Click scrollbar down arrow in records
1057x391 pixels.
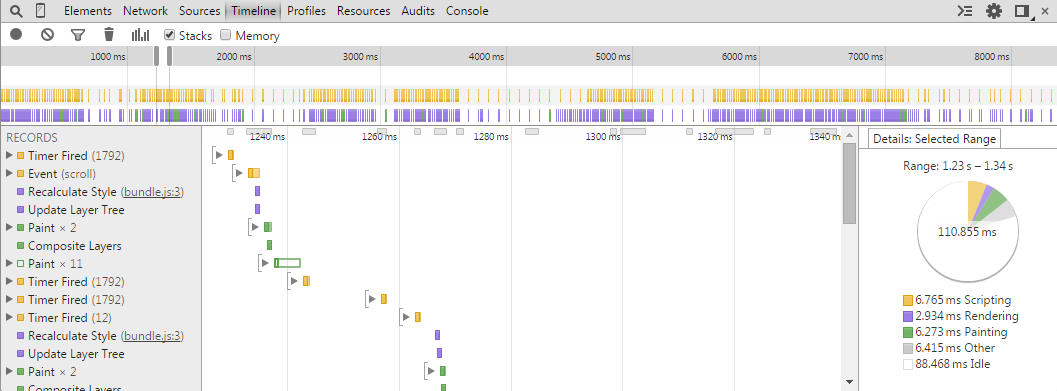(849, 382)
